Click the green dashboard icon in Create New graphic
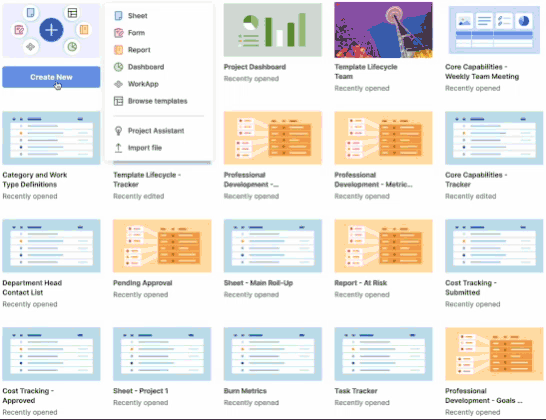This screenshot has width=546, height=420. pos(72,46)
